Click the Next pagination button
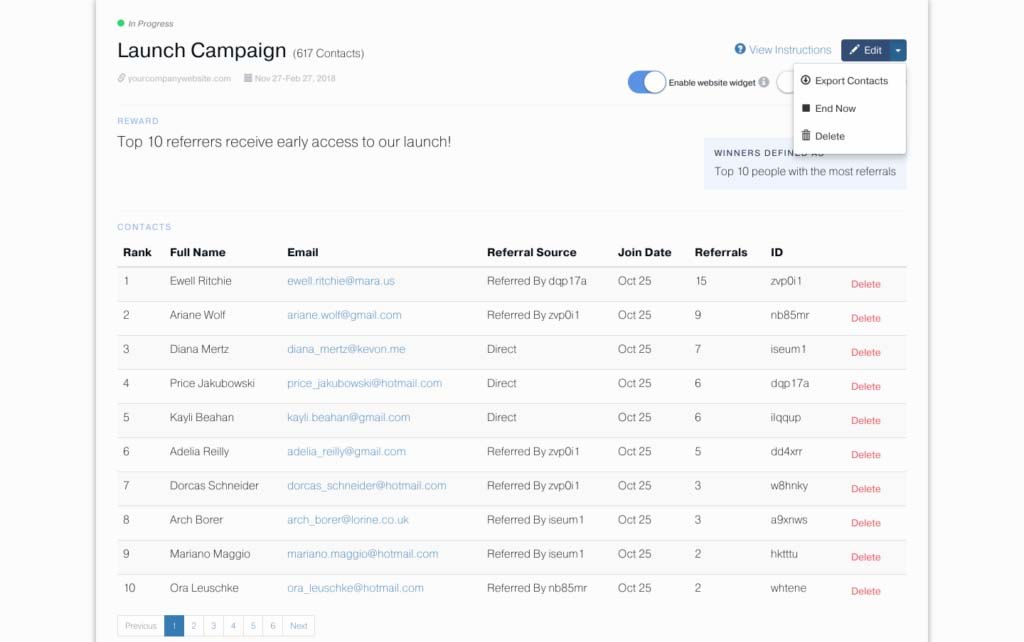1024x642 pixels. (x=297, y=625)
